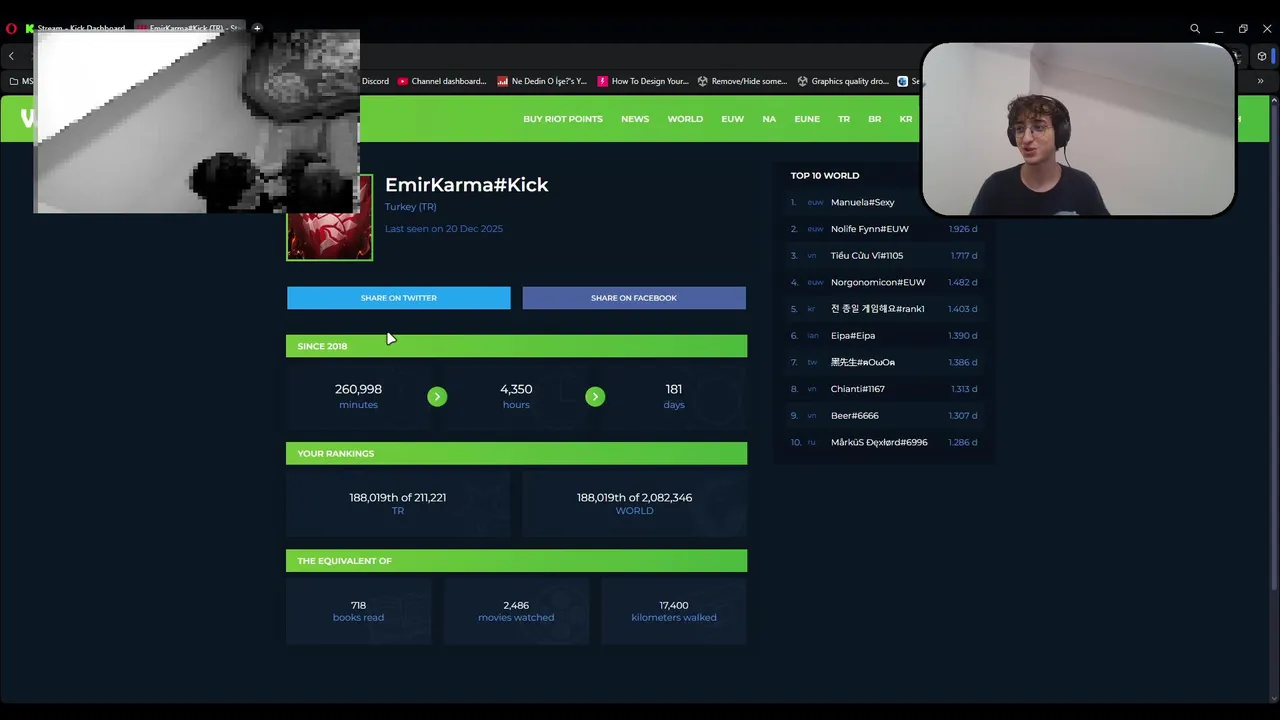
Task: Open the Graphics quality bookmark
Action: [x=842, y=81]
